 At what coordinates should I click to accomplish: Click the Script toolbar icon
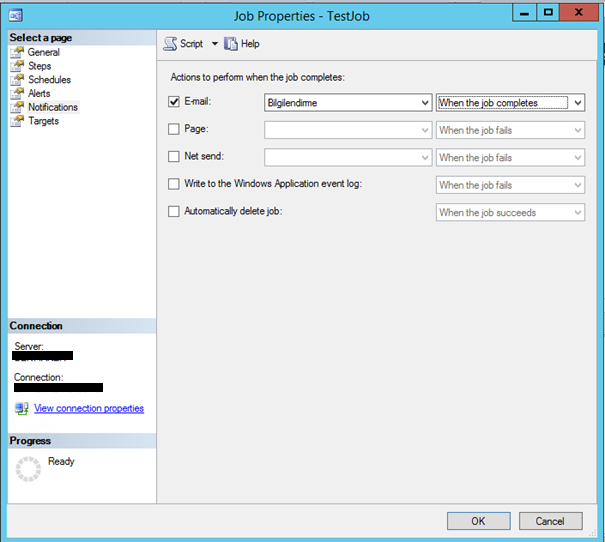pos(171,44)
